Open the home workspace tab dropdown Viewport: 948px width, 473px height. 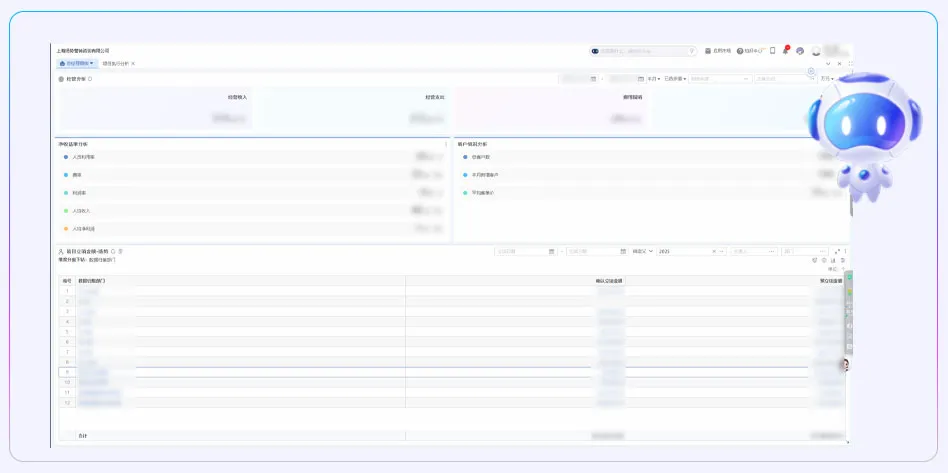pyautogui.click(x=92, y=63)
